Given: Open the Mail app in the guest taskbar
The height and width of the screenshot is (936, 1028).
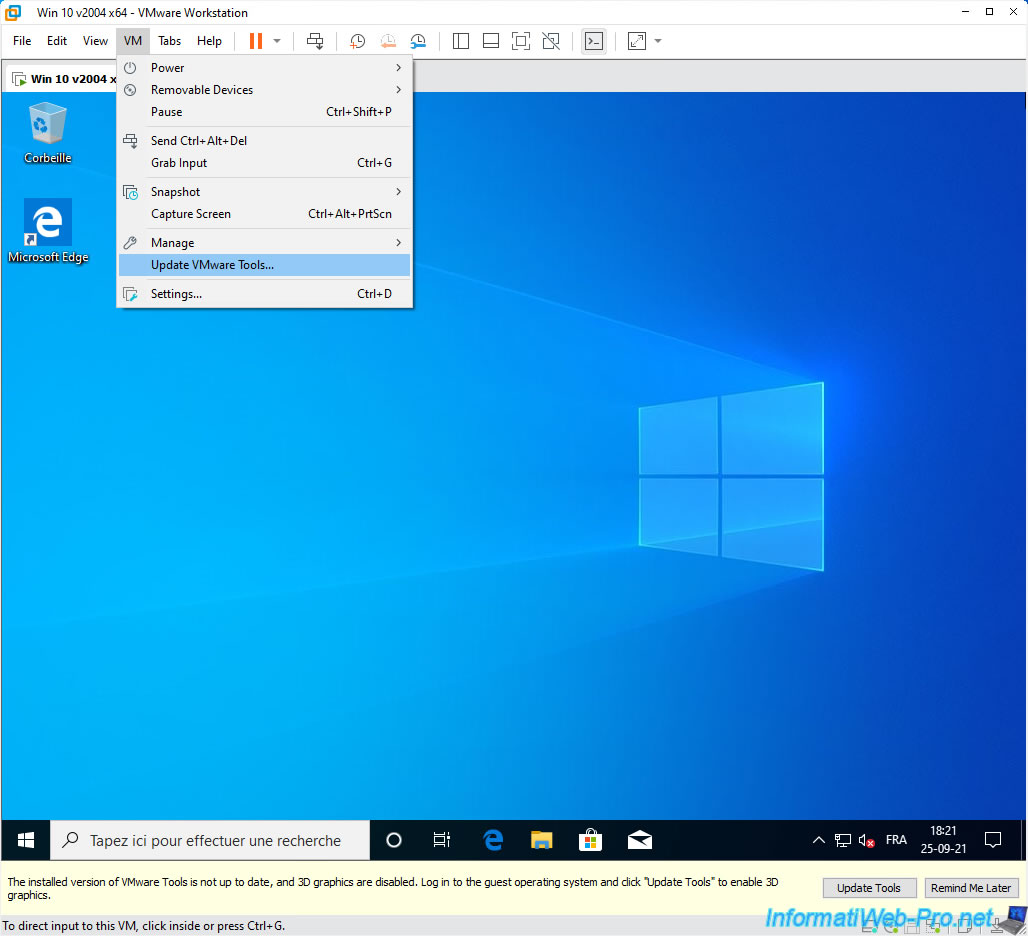Looking at the screenshot, I should click(640, 840).
